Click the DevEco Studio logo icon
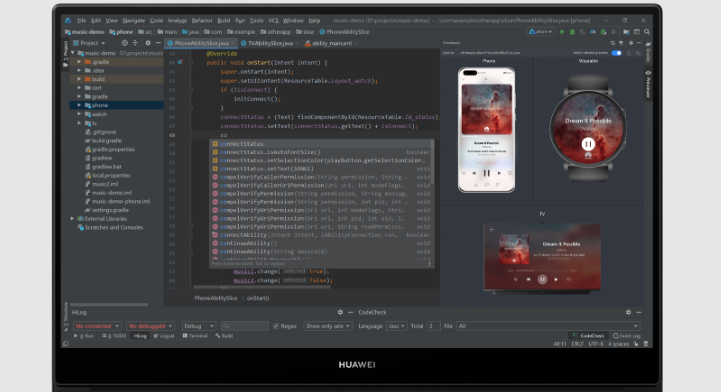This screenshot has height=392, width=721. point(68,20)
